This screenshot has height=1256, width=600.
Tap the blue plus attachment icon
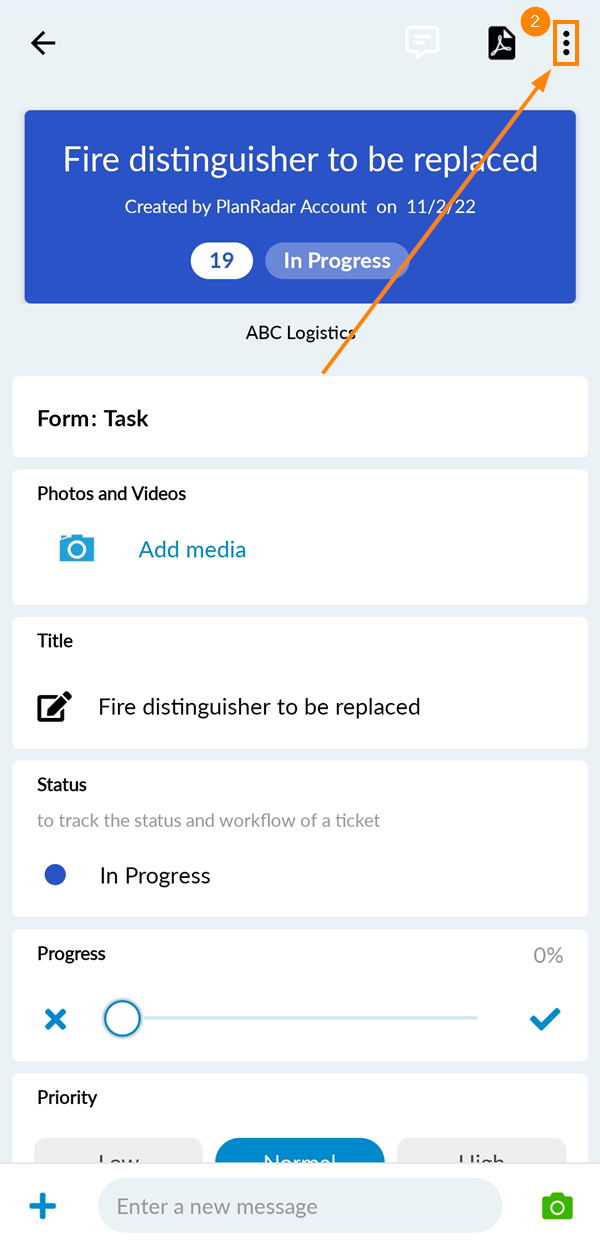point(43,1206)
